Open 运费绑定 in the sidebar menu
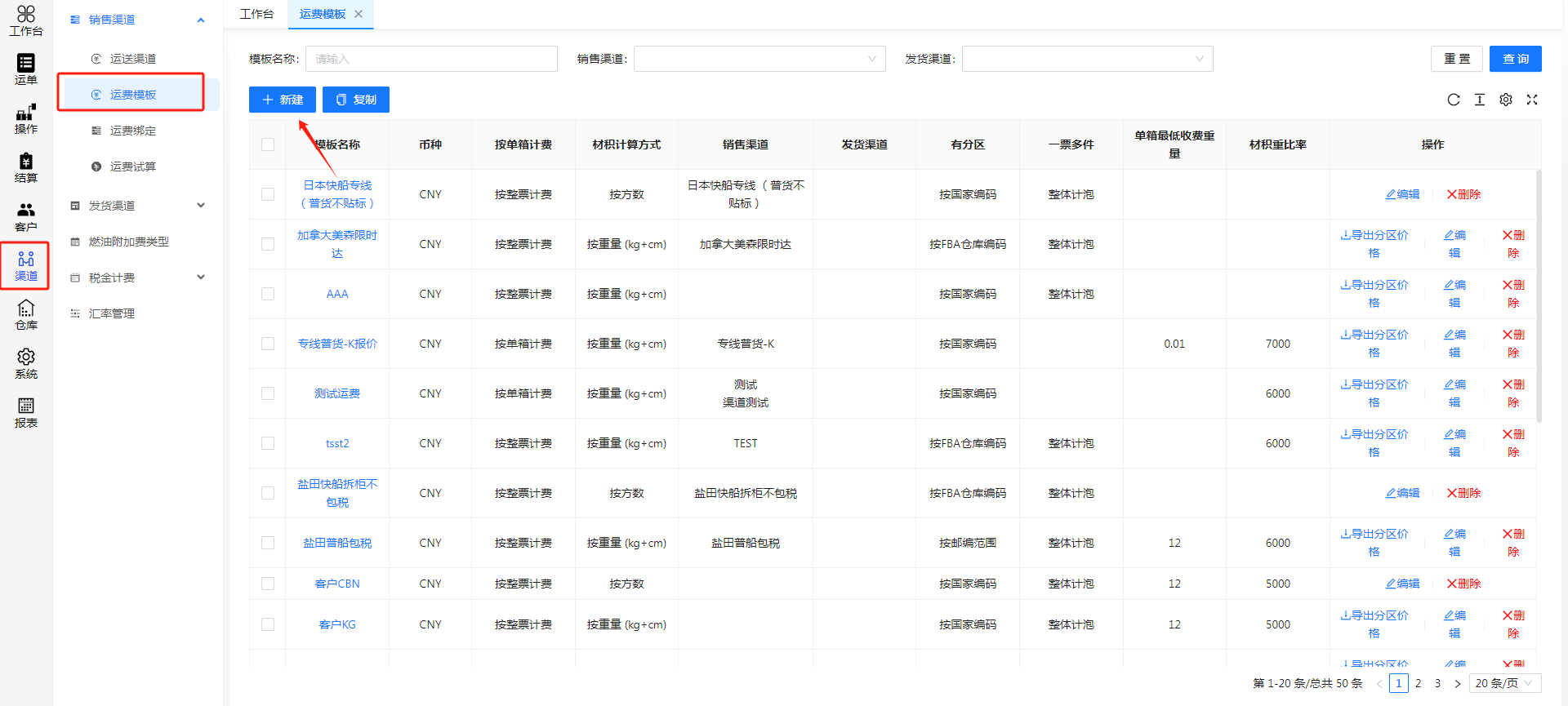Image resolution: width=1568 pixels, height=706 pixels. [133, 131]
